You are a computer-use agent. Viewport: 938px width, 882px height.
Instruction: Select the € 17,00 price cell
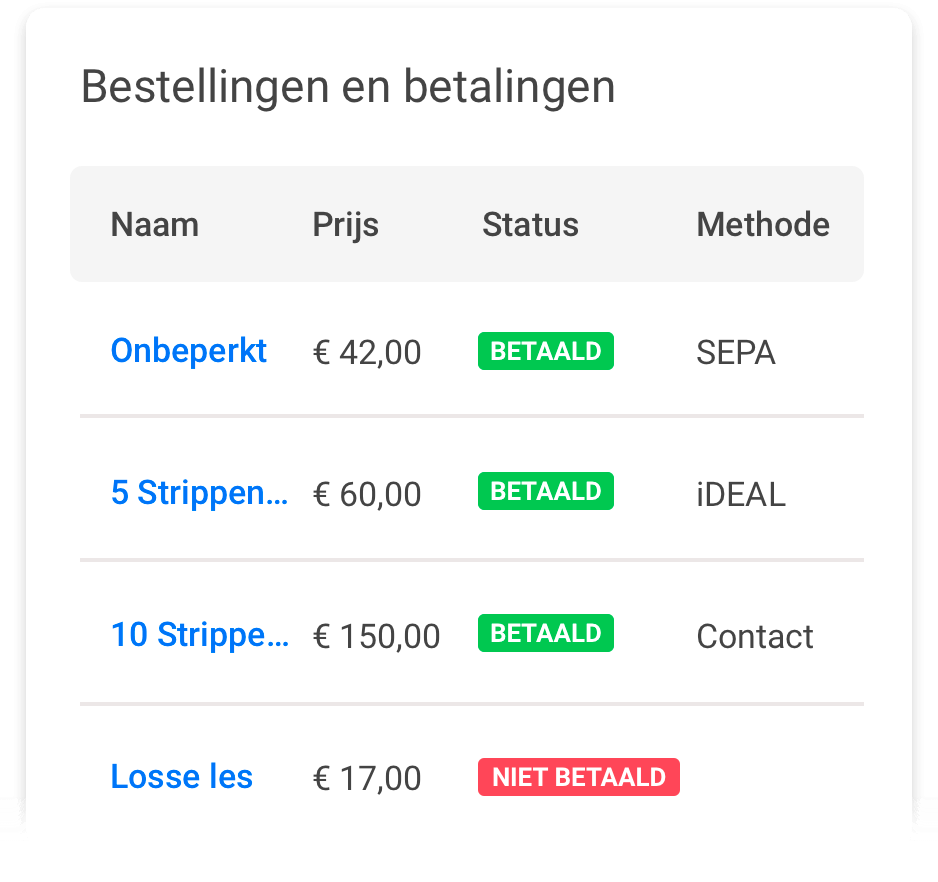[367, 779]
